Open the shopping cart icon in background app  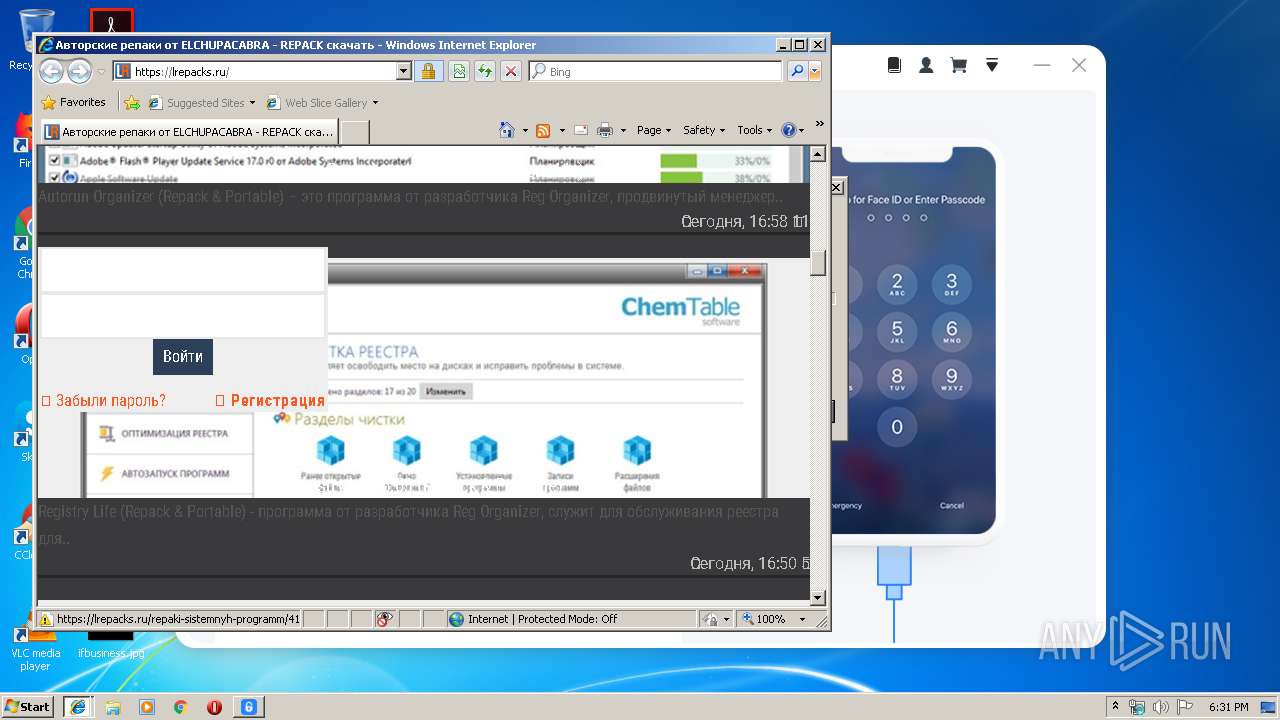point(958,65)
